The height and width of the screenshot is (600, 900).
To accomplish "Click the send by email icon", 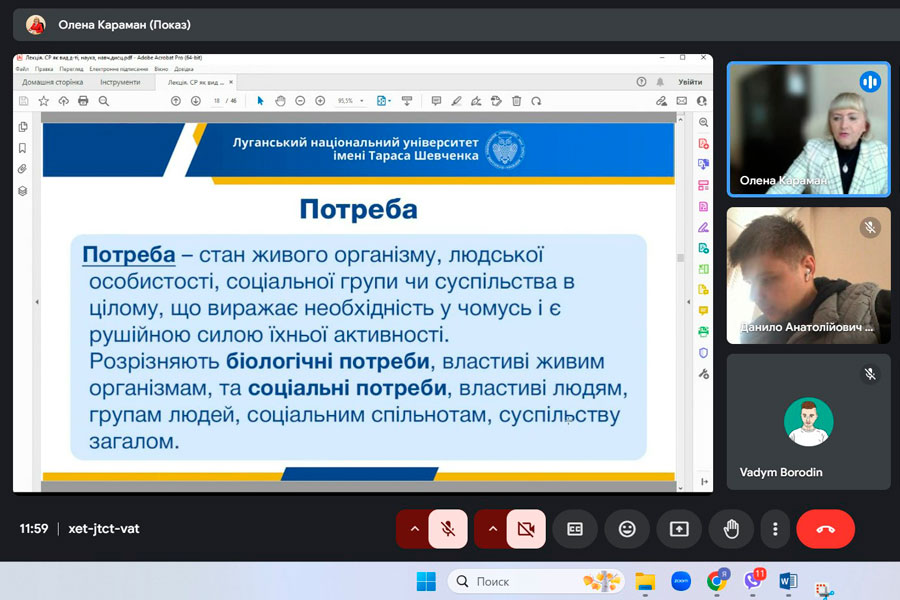I will (x=681, y=101).
